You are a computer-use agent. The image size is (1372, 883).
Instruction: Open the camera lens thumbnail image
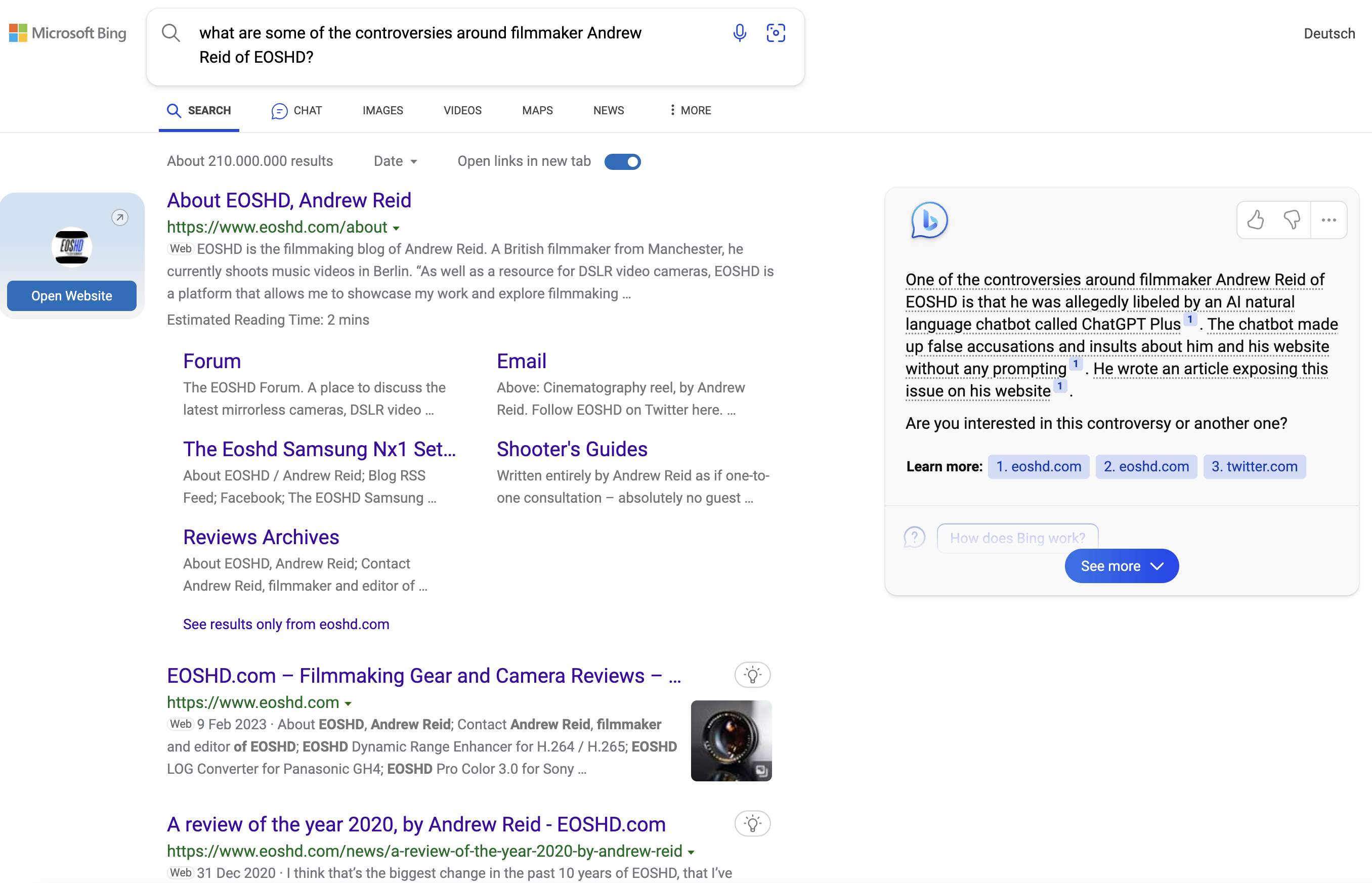point(731,740)
